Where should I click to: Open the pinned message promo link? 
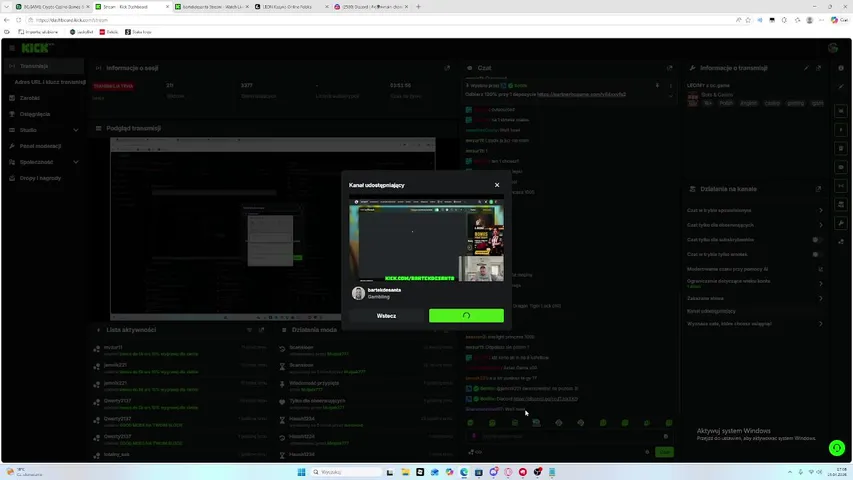(x=581, y=94)
